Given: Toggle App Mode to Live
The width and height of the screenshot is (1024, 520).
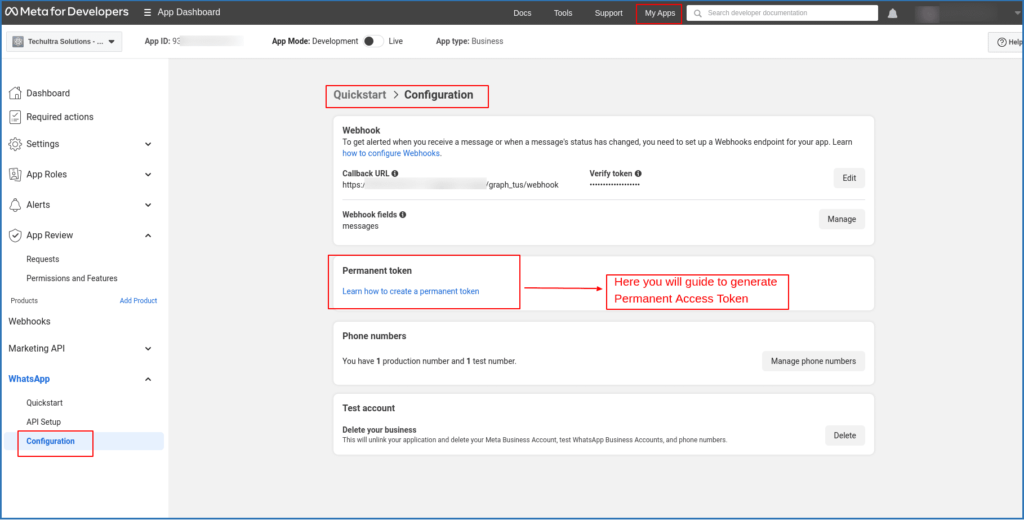Looking at the screenshot, I should coord(373,41).
